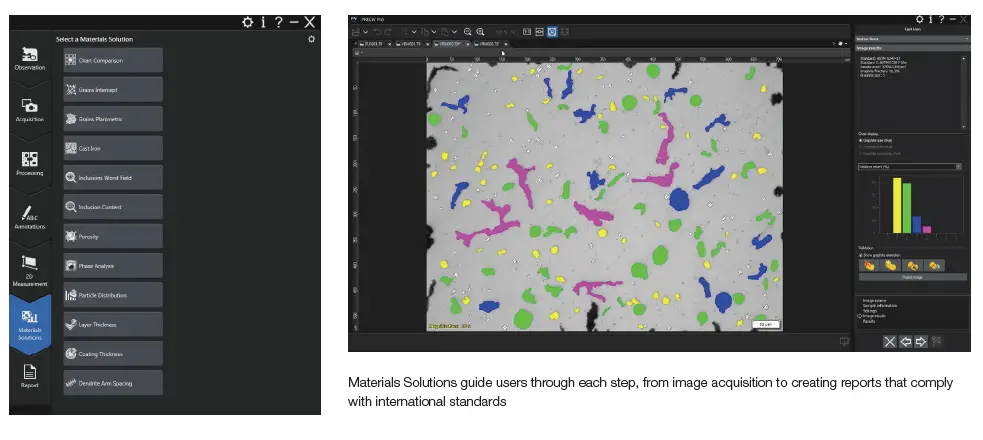
Task: Go to the Report sidebar tab
Action: (29, 376)
